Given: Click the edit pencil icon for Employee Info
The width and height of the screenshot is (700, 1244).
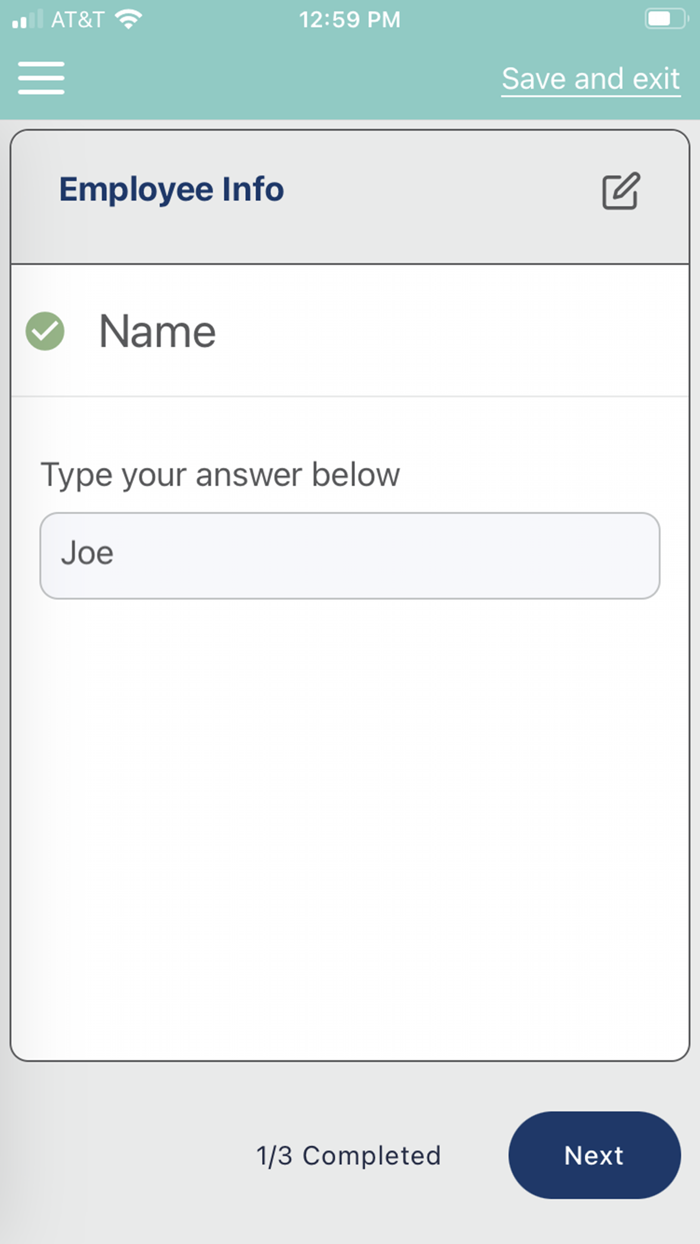Looking at the screenshot, I should [620, 190].
